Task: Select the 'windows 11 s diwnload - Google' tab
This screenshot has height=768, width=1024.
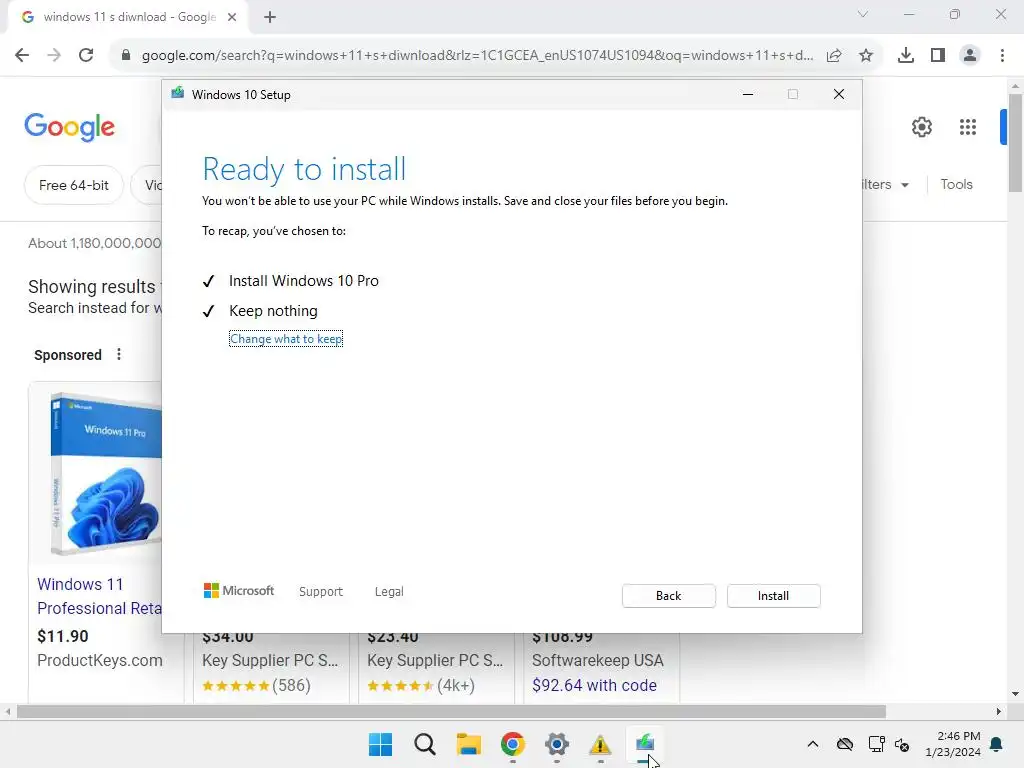Action: tap(129, 17)
